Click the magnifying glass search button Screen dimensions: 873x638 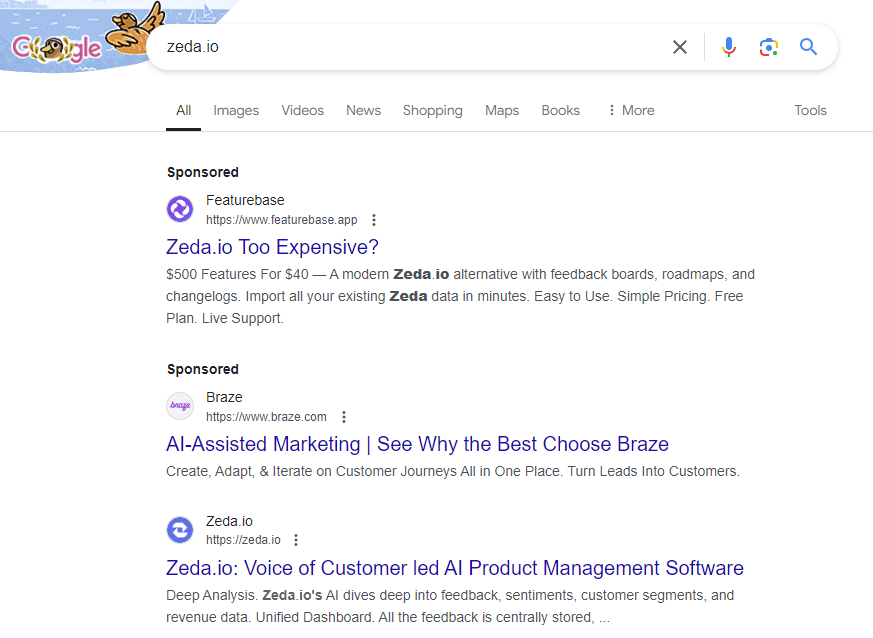808,47
